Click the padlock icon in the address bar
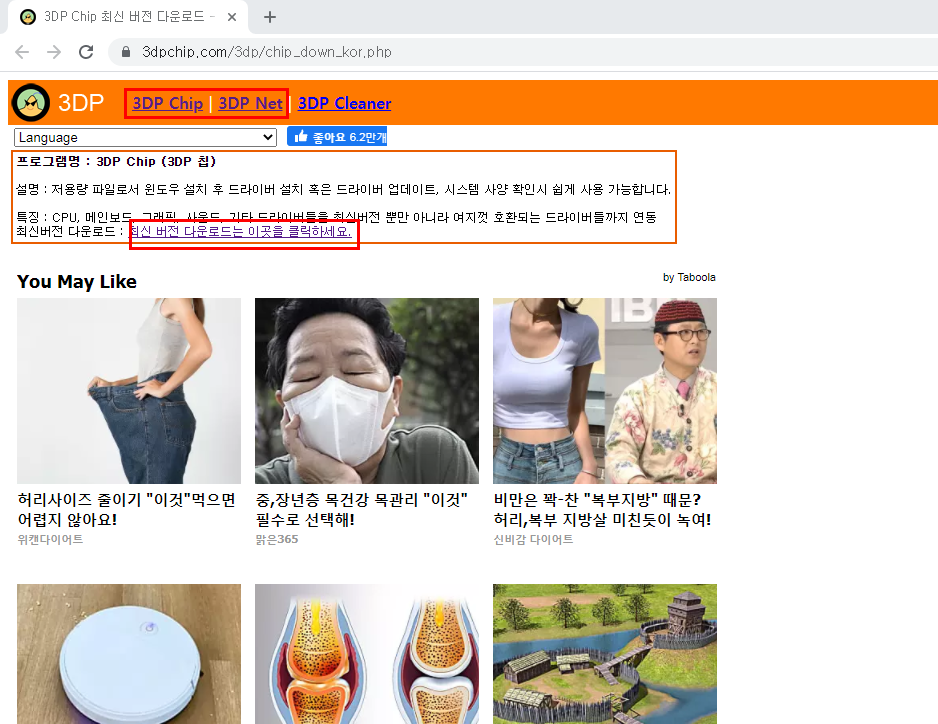 pyautogui.click(x=125, y=51)
